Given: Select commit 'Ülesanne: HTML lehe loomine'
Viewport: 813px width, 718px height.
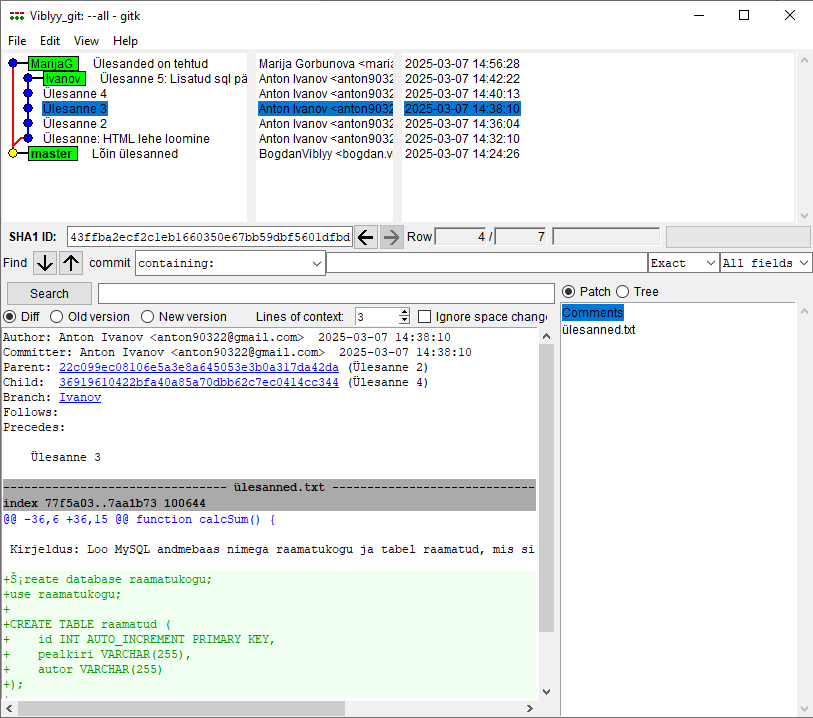Looking at the screenshot, I should 126,139.
